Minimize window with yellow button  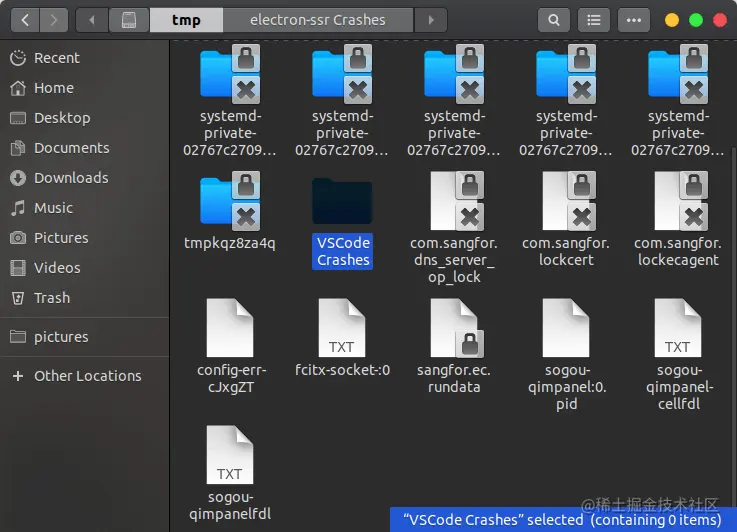coord(672,20)
